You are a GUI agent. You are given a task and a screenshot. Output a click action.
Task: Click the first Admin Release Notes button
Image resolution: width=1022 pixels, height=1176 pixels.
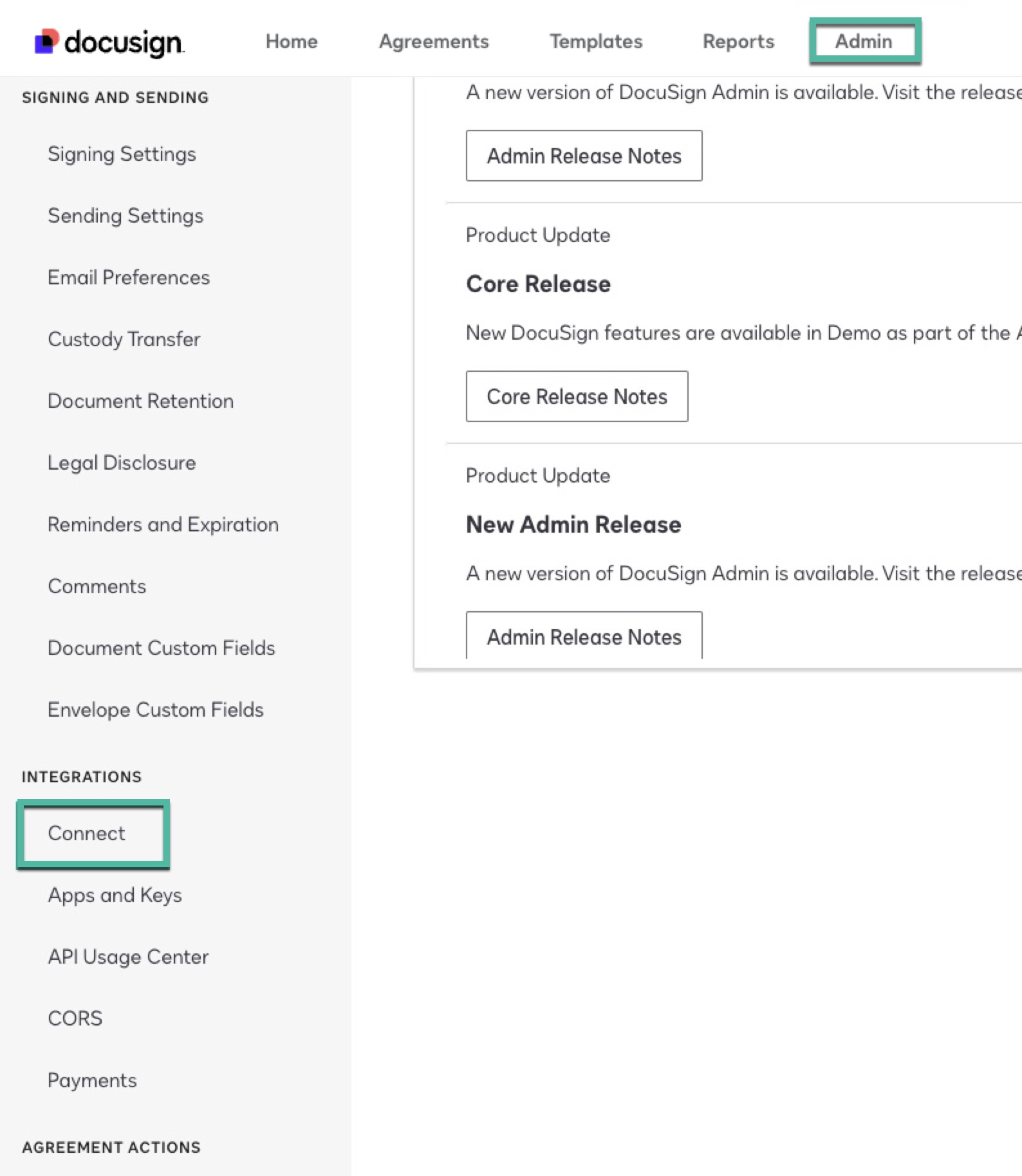point(583,155)
